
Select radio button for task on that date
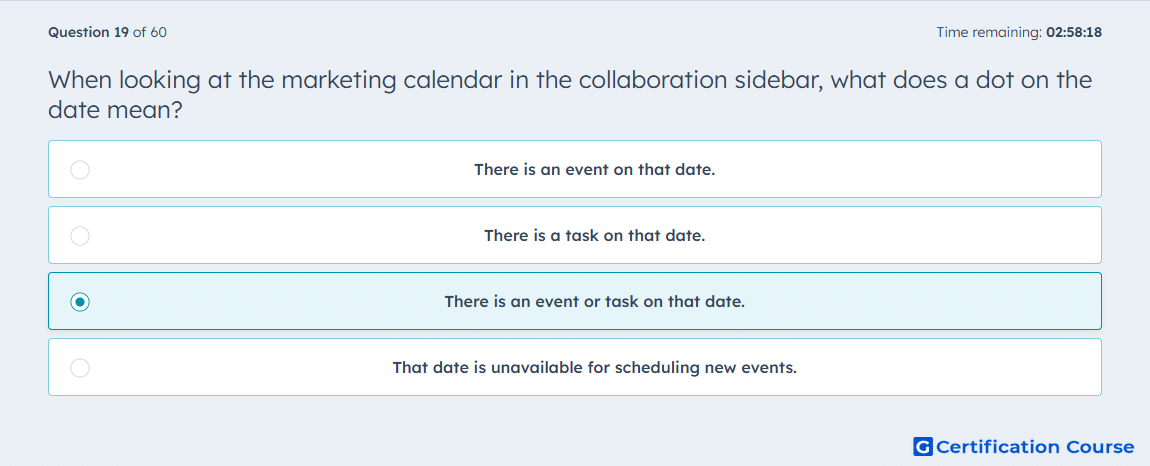click(80, 236)
